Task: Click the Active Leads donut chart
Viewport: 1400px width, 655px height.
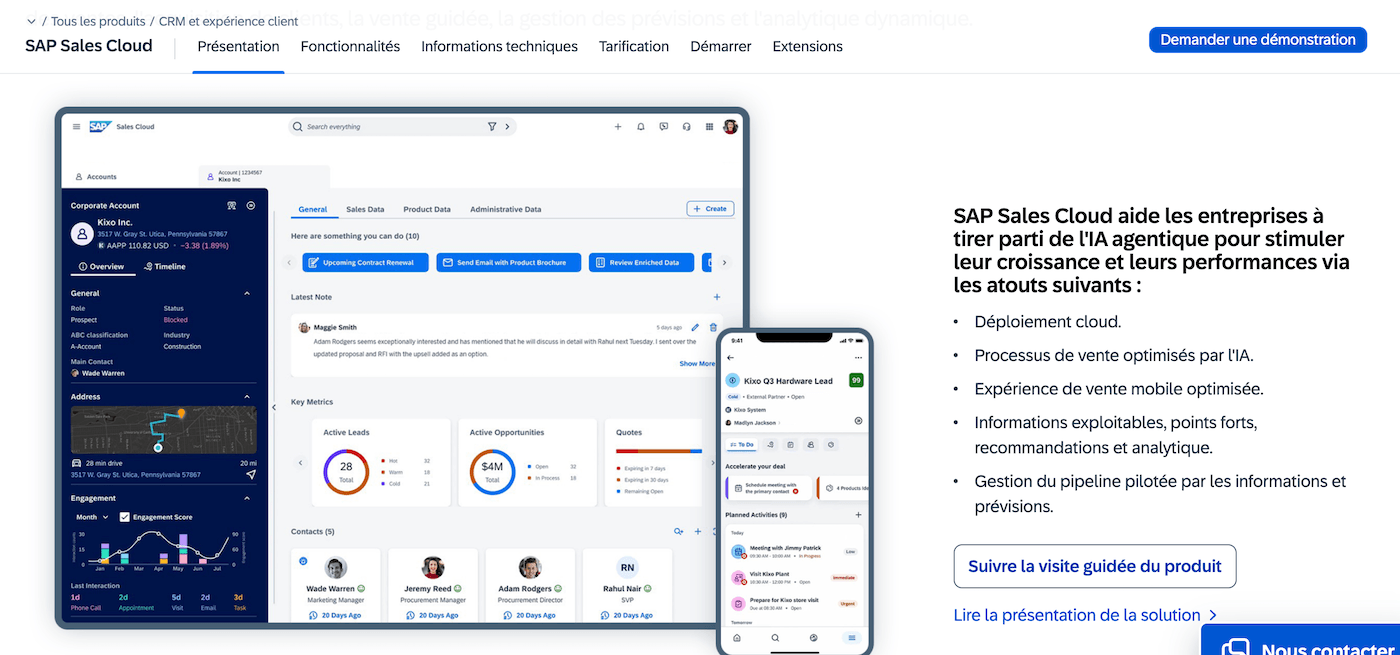Action: point(346,472)
